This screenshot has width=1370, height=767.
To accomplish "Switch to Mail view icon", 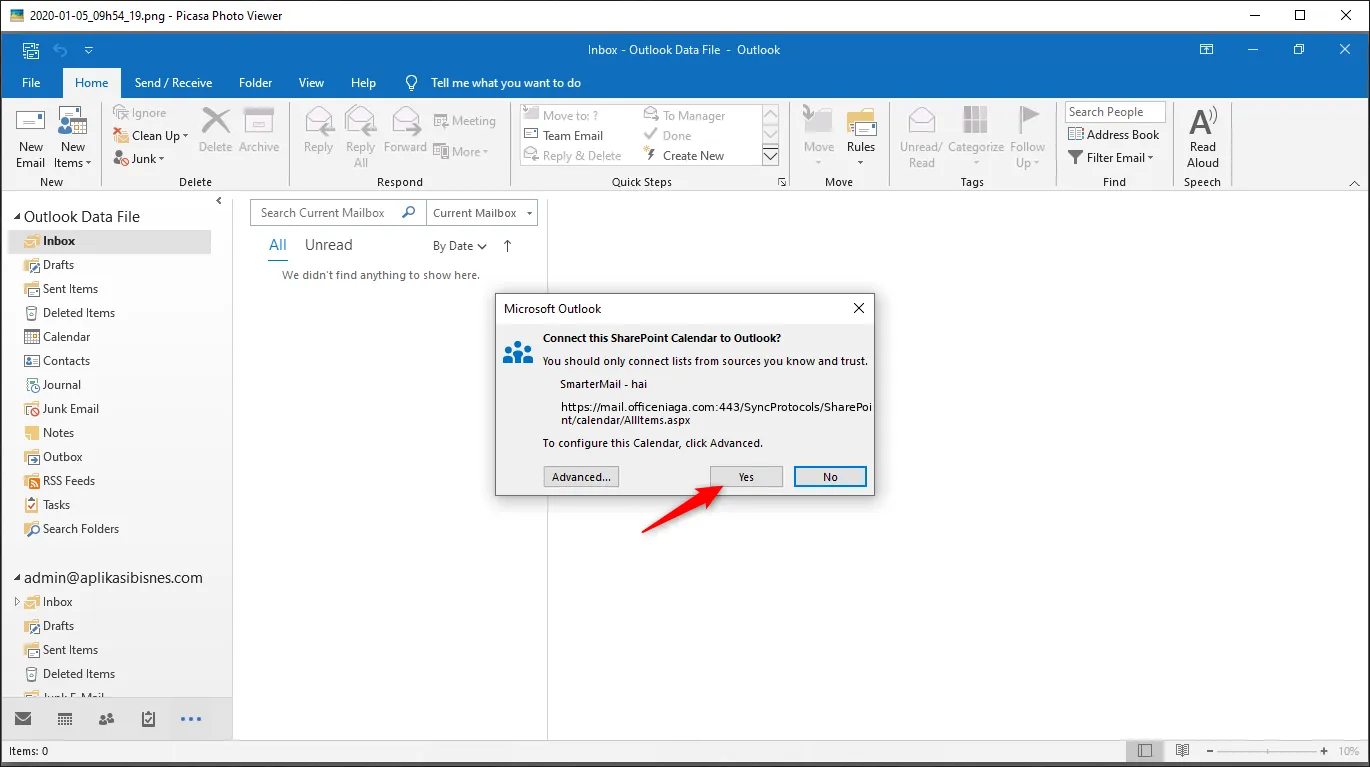I will [x=22, y=719].
